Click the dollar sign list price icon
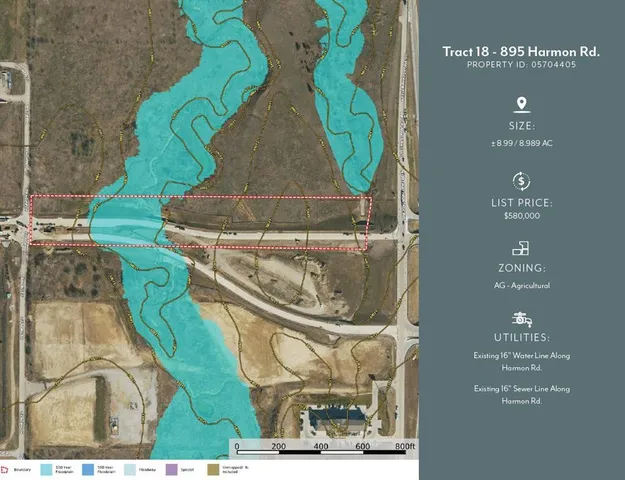625x480 pixels. [x=520, y=181]
